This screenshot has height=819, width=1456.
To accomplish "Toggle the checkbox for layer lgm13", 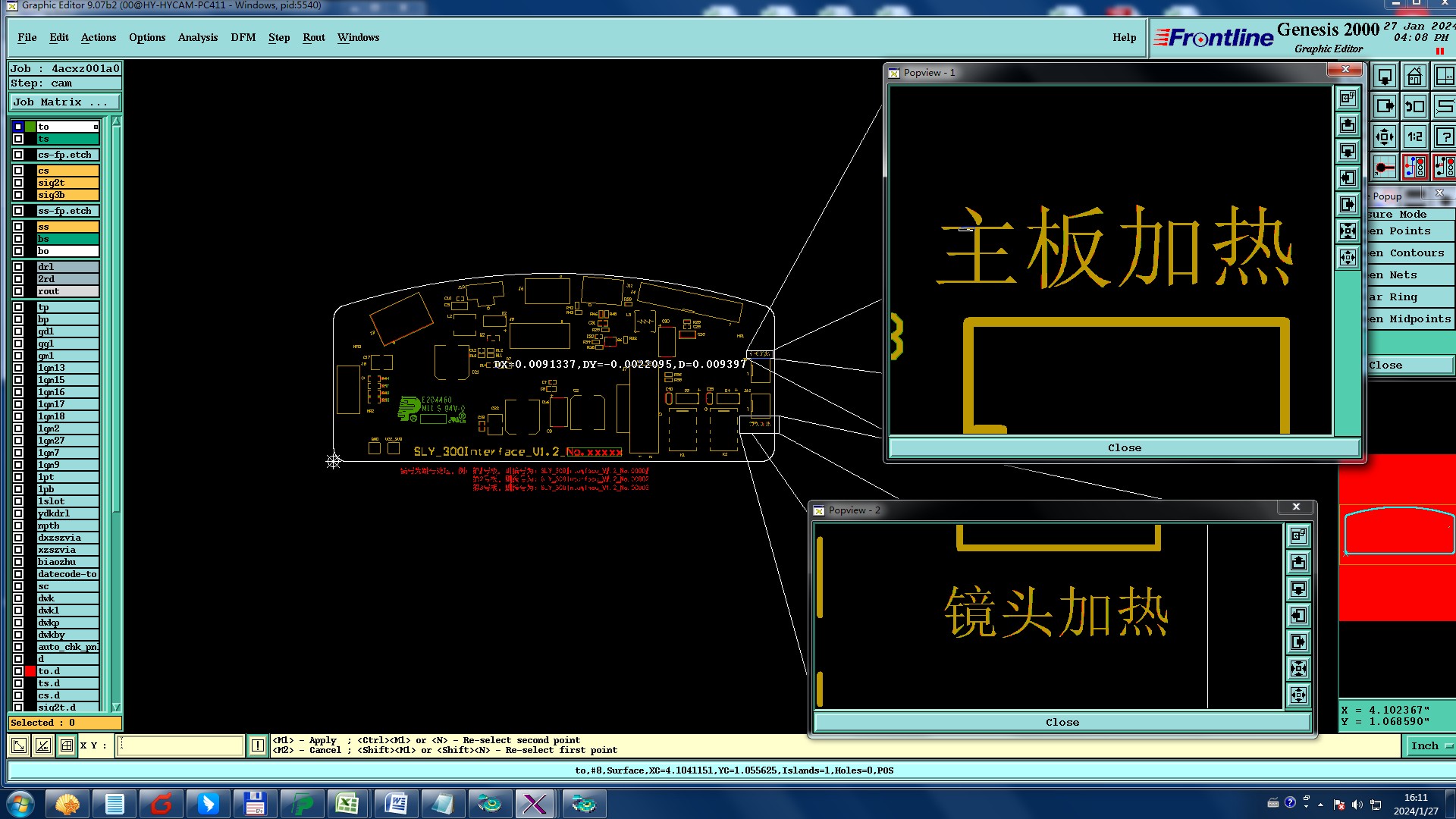I will click(18, 368).
